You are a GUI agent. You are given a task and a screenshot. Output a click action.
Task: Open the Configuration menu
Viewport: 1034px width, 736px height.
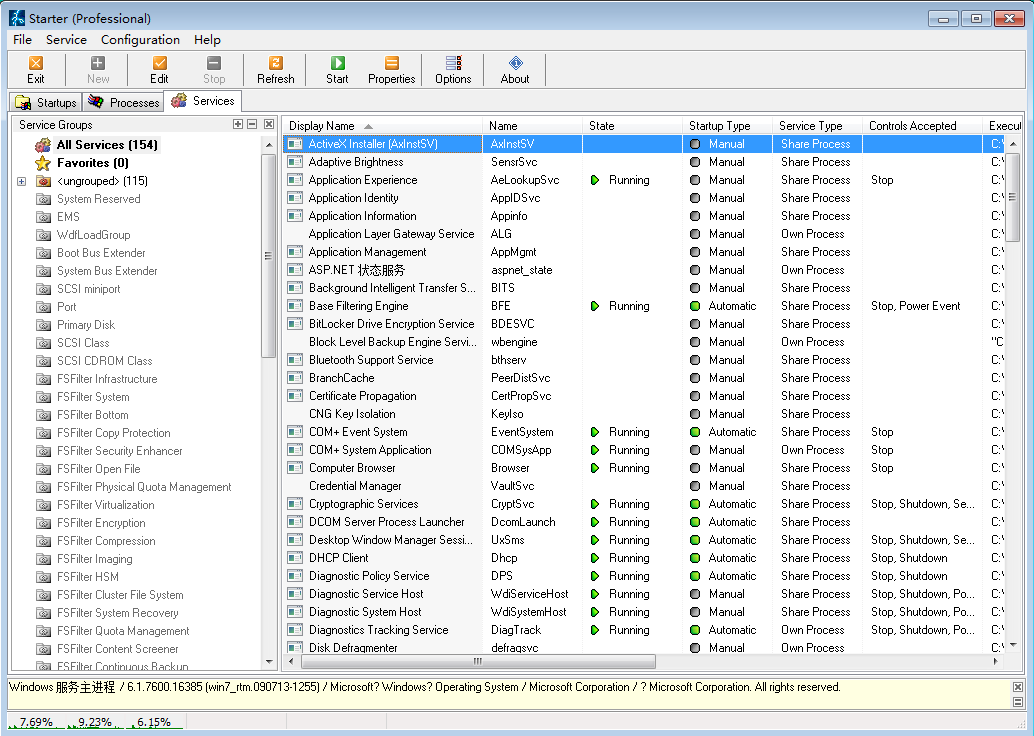pyautogui.click(x=140, y=40)
